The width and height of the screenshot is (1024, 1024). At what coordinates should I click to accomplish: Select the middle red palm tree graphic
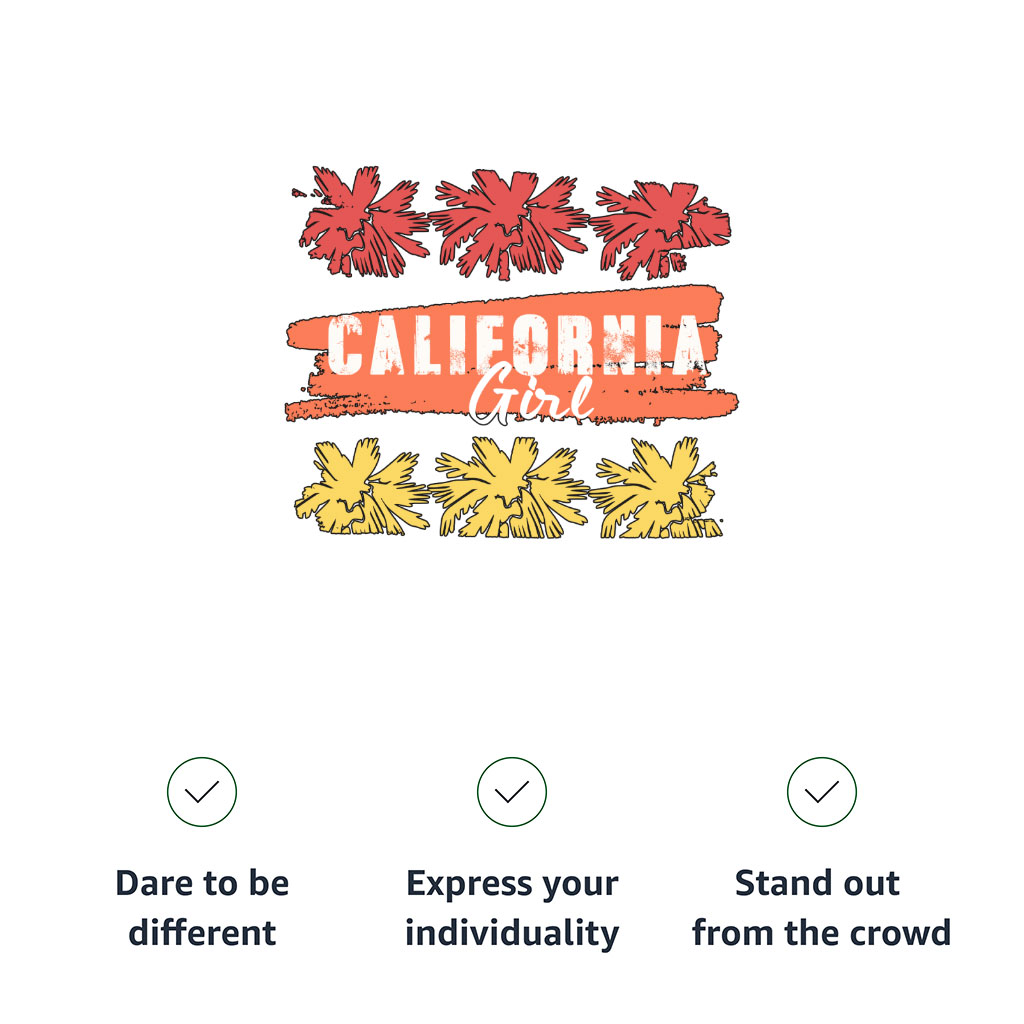(x=508, y=225)
